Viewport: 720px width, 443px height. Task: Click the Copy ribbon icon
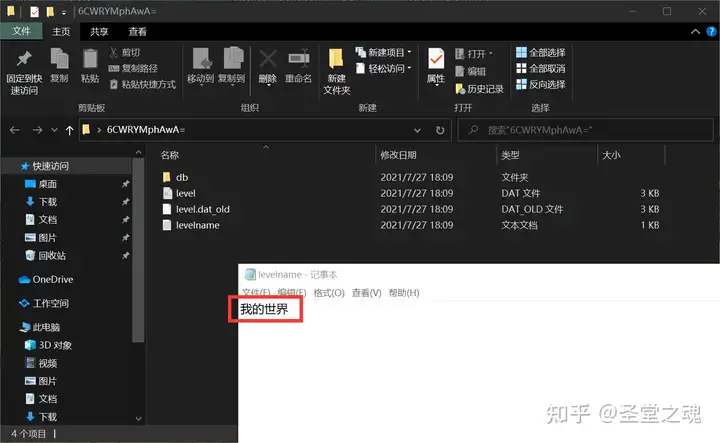pyautogui.click(x=59, y=59)
